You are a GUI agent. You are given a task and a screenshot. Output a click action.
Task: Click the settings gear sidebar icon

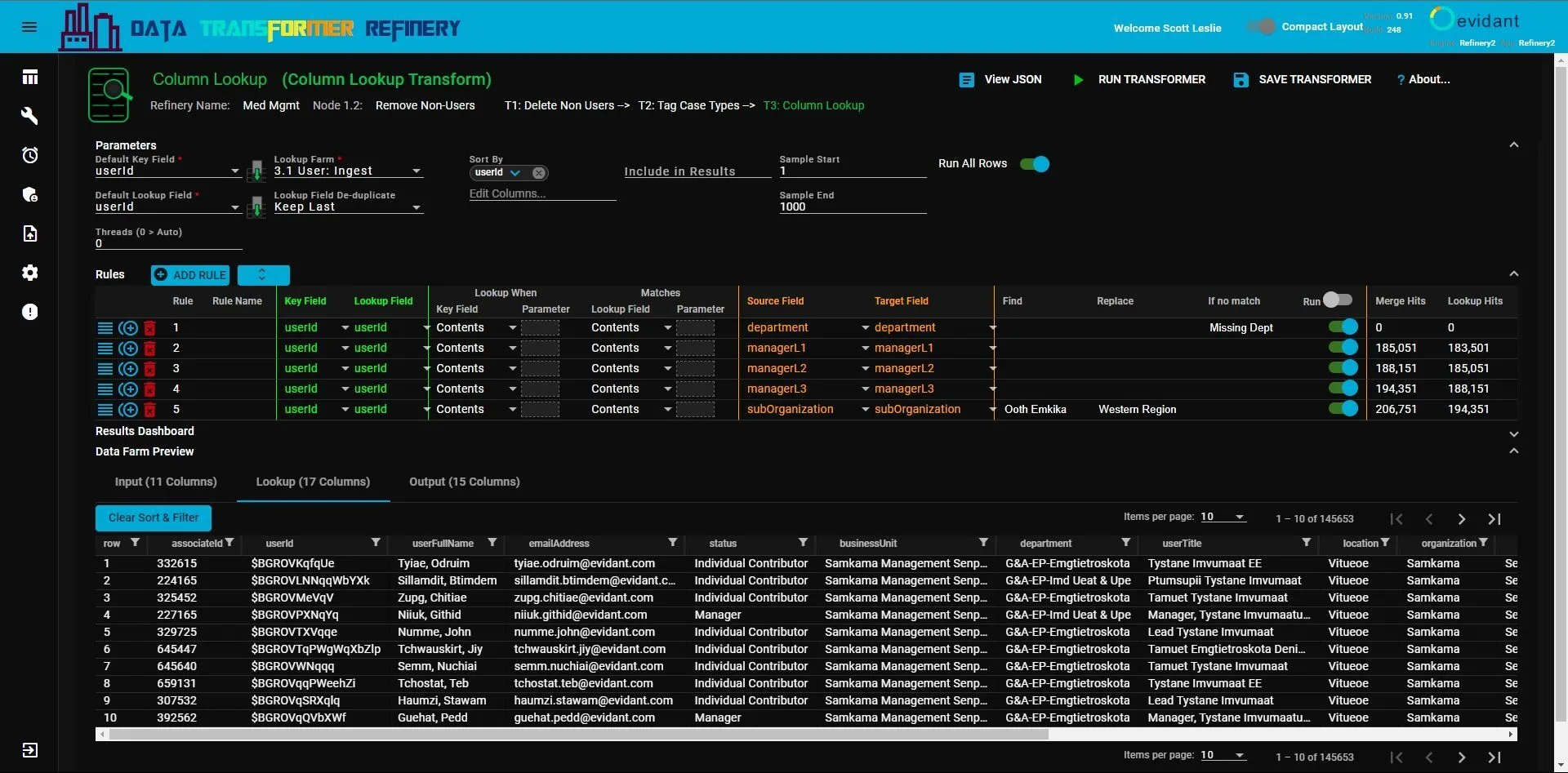[x=30, y=273]
